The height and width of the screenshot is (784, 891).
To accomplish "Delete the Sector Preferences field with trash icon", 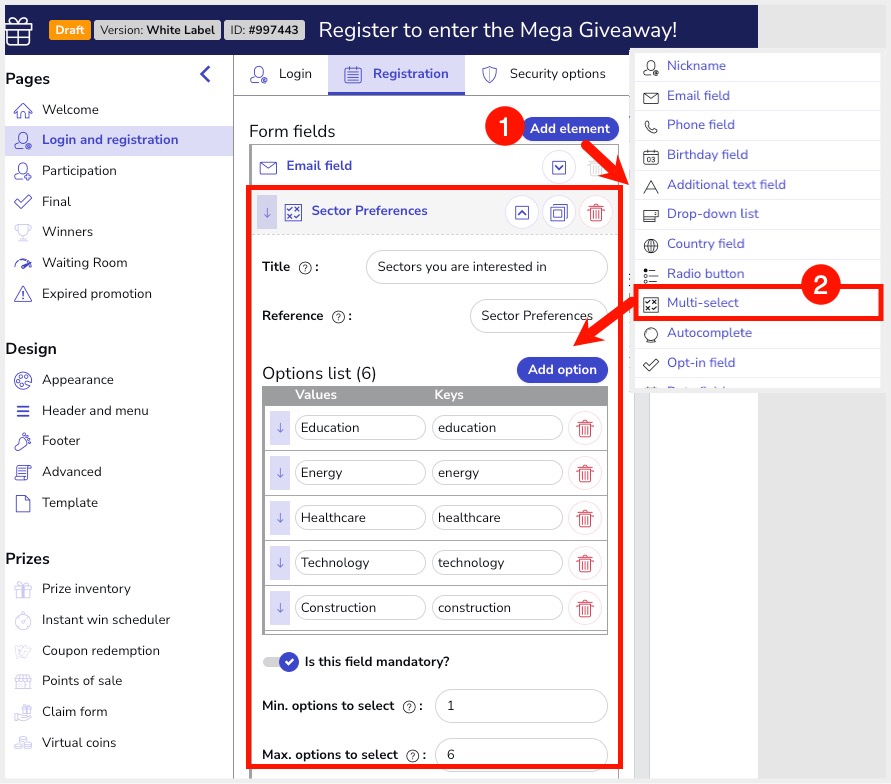I will click(x=596, y=212).
